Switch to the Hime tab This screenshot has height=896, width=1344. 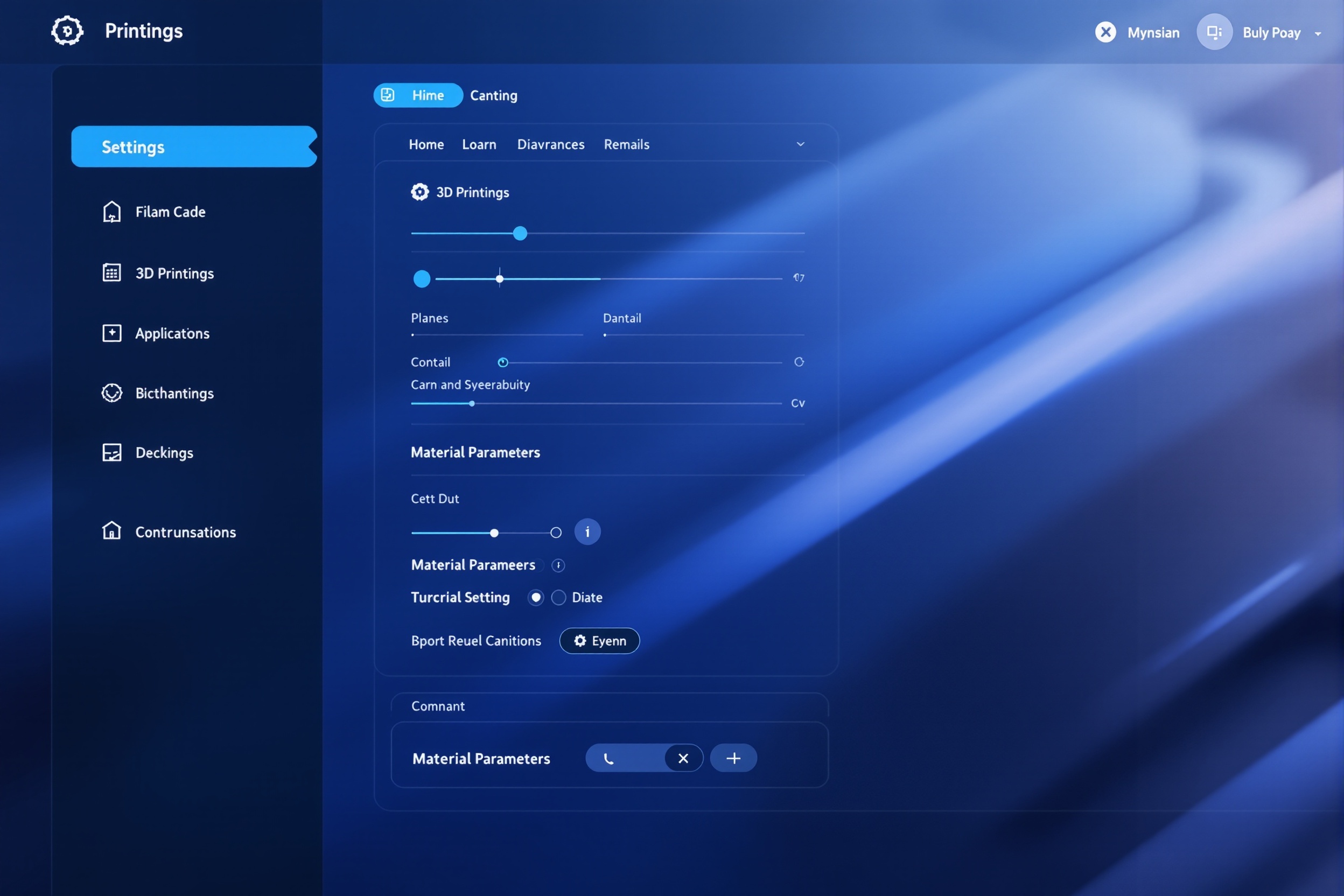418,95
